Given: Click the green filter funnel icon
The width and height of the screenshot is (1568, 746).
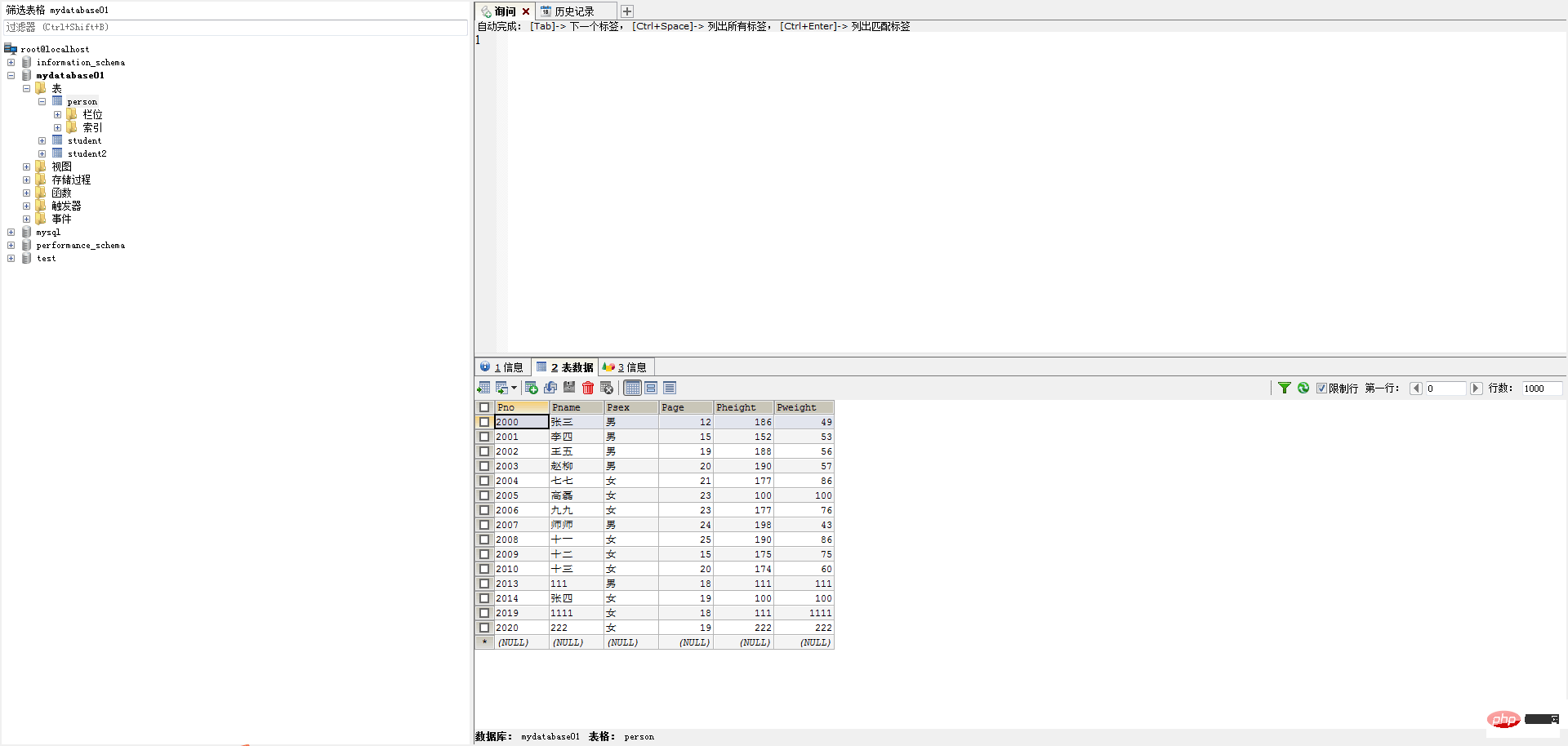Looking at the screenshot, I should (1285, 388).
